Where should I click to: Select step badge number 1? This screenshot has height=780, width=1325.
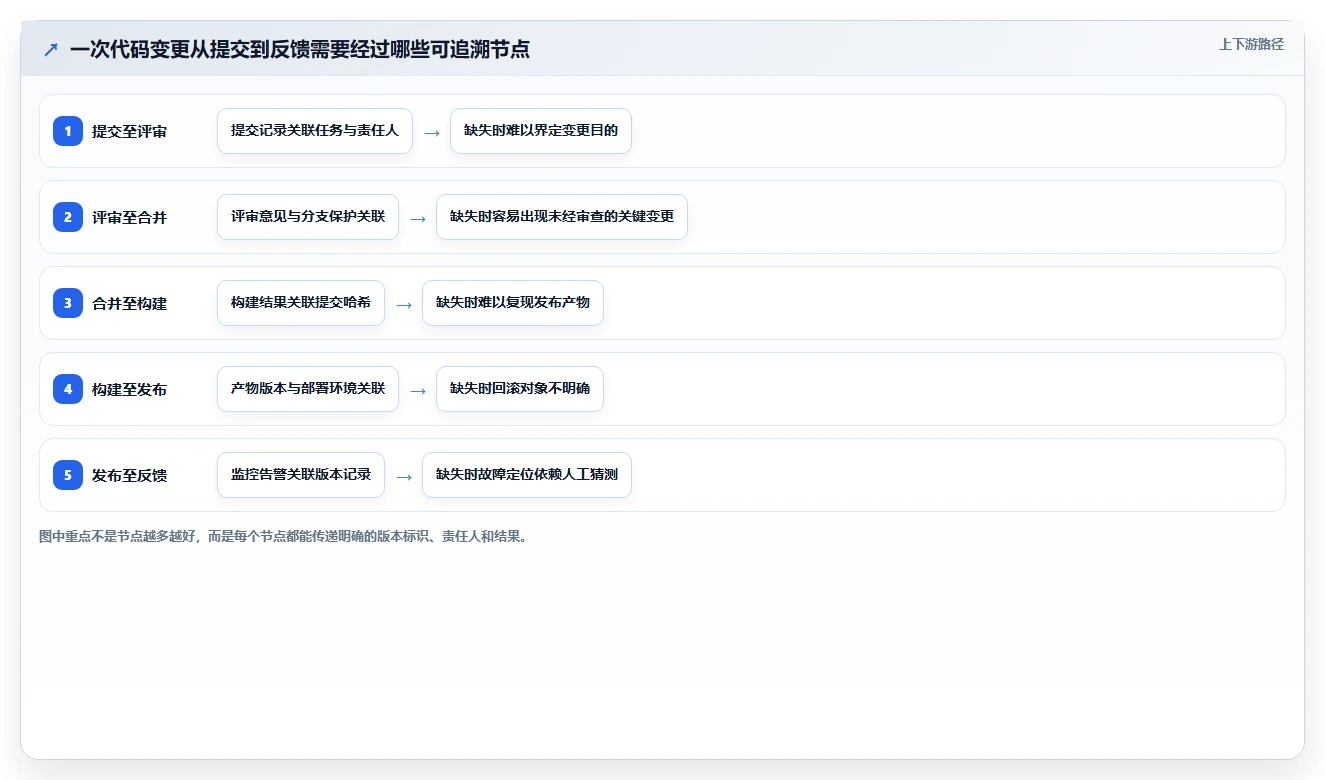click(68, 131)
